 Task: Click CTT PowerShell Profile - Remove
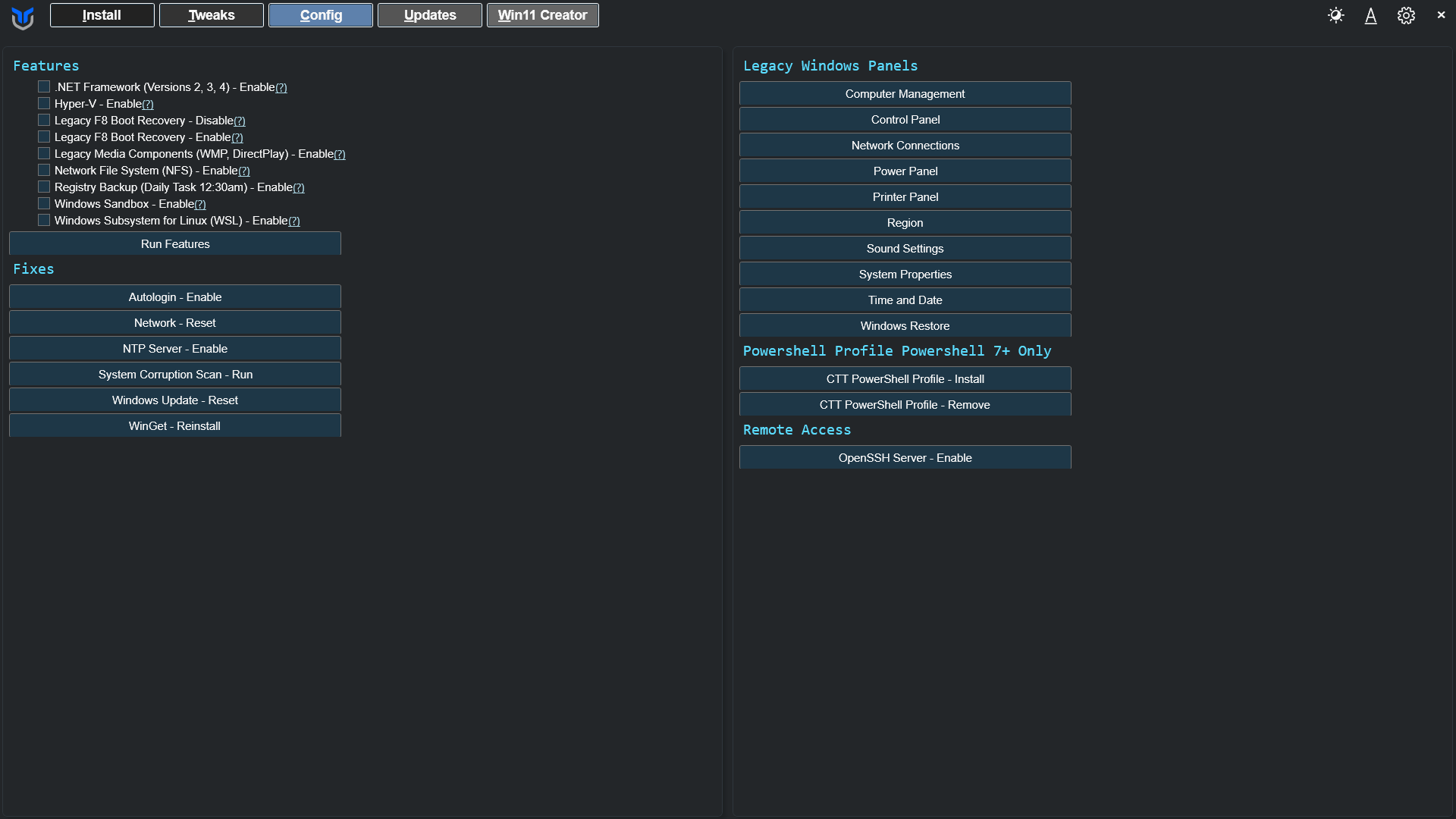point(905,405)
